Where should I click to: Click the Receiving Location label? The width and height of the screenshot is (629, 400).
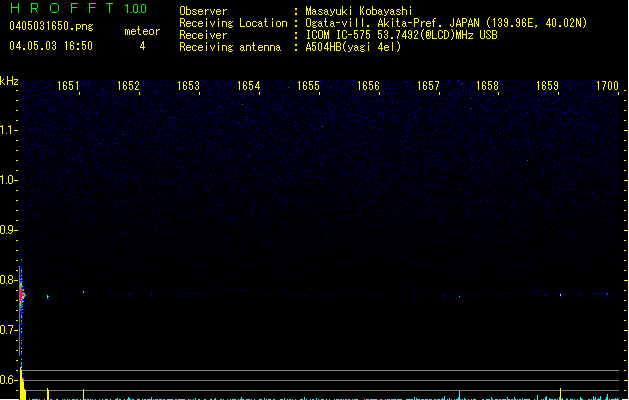233,23
